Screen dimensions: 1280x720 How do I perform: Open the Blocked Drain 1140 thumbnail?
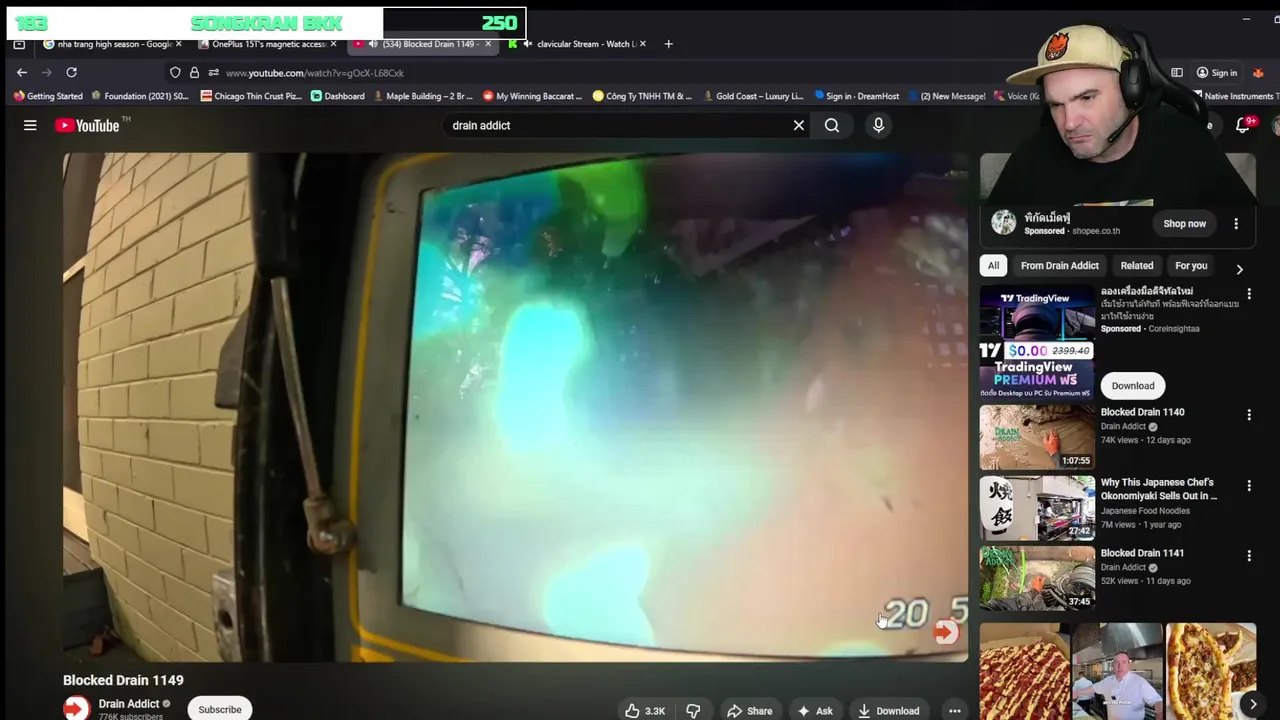(1037, 437)
